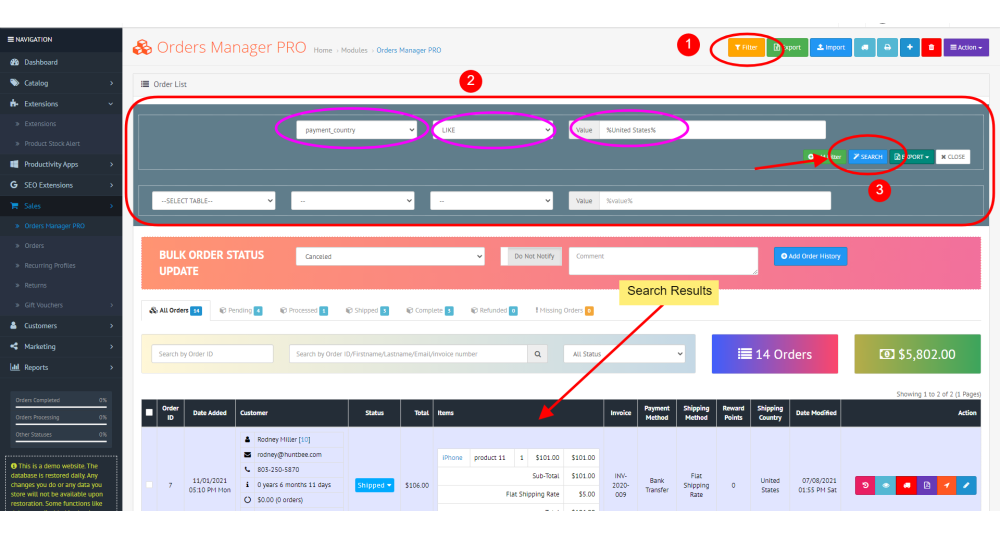Switch to the Shipped tab
The height and width of the screenshot is (535, 1000).
pyautogui.click(x=367, y=311)
